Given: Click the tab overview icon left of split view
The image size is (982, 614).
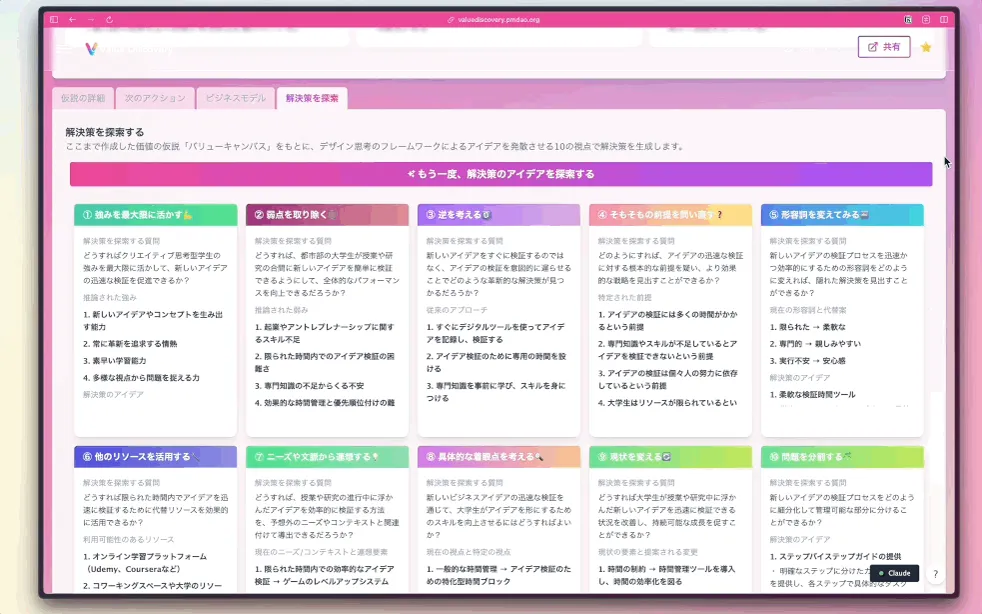Looking at the screenshot, I should coord(926,19).
